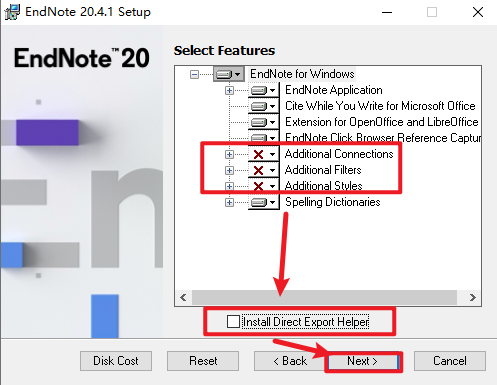Screen dimensions: 497x385
Task: Click the Disk Cost button
Action: click(116, 361)
